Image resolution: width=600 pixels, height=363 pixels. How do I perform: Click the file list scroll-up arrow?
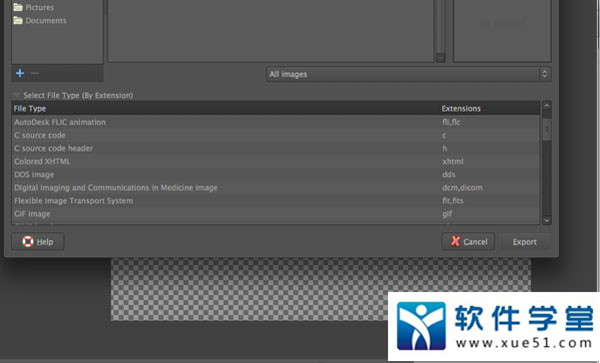(x=546, y=106)
